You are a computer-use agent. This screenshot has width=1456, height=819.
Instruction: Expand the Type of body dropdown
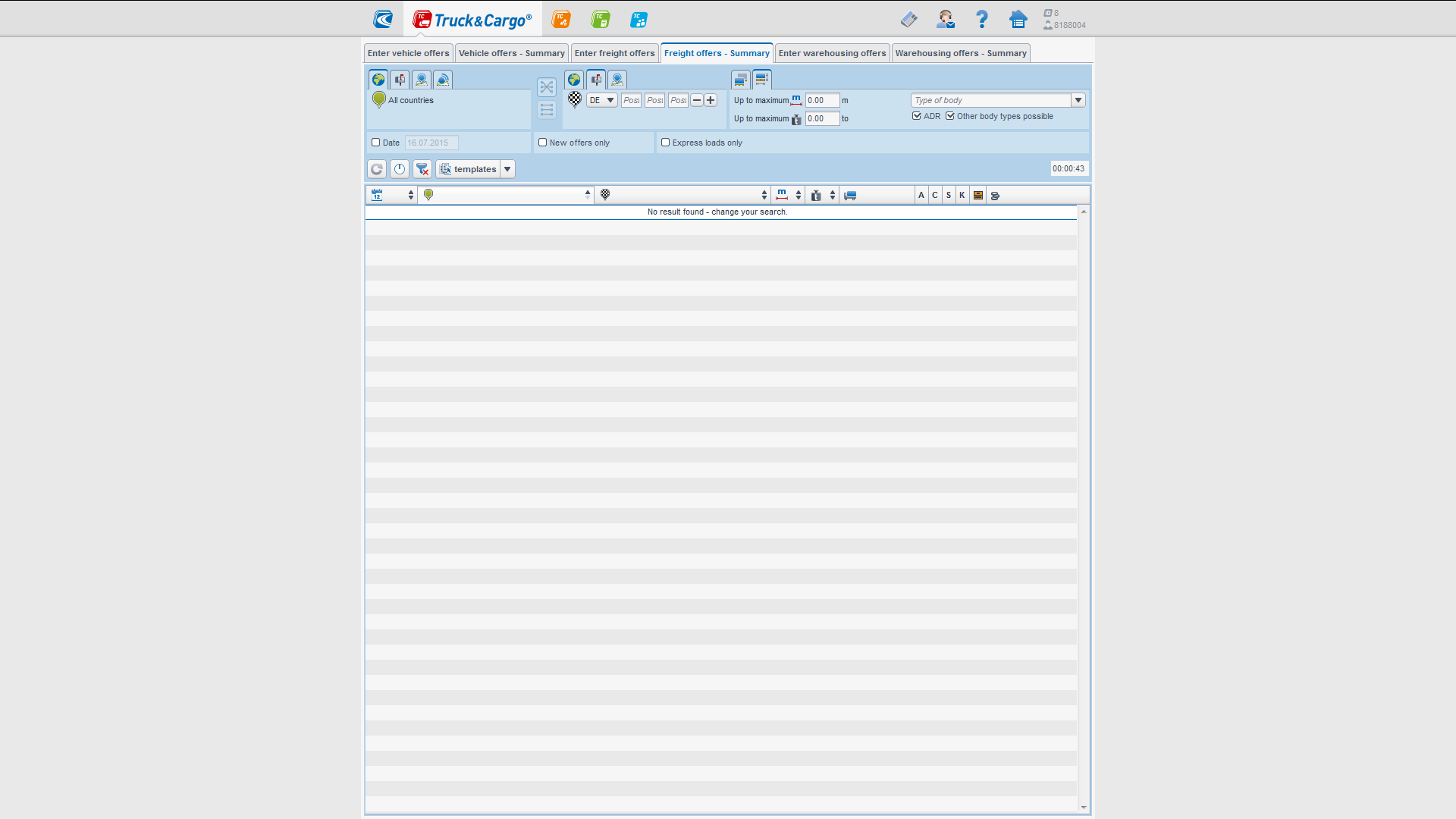(x=1079, y=99)
